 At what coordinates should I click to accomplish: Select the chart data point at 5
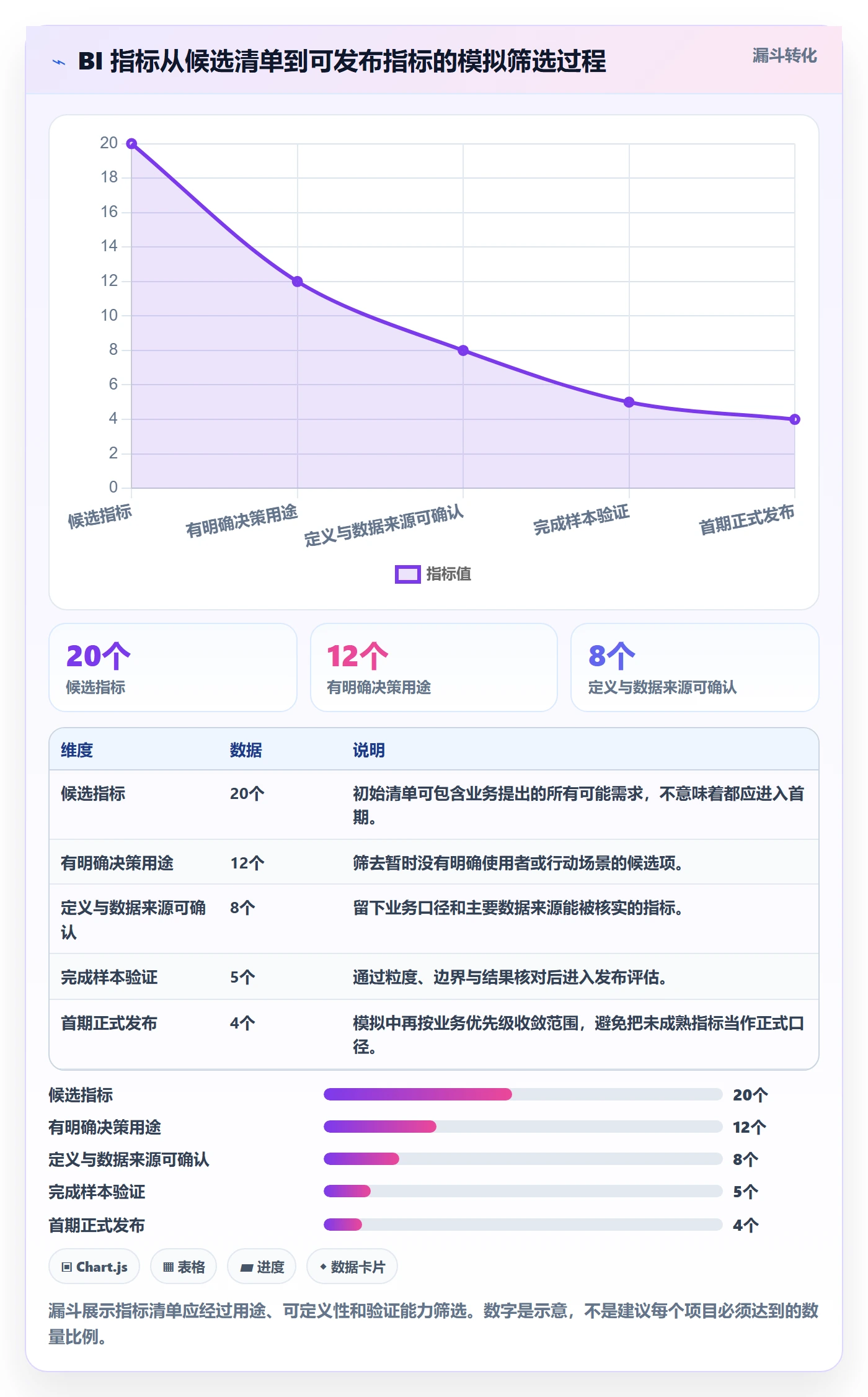(x=629, y=402)
